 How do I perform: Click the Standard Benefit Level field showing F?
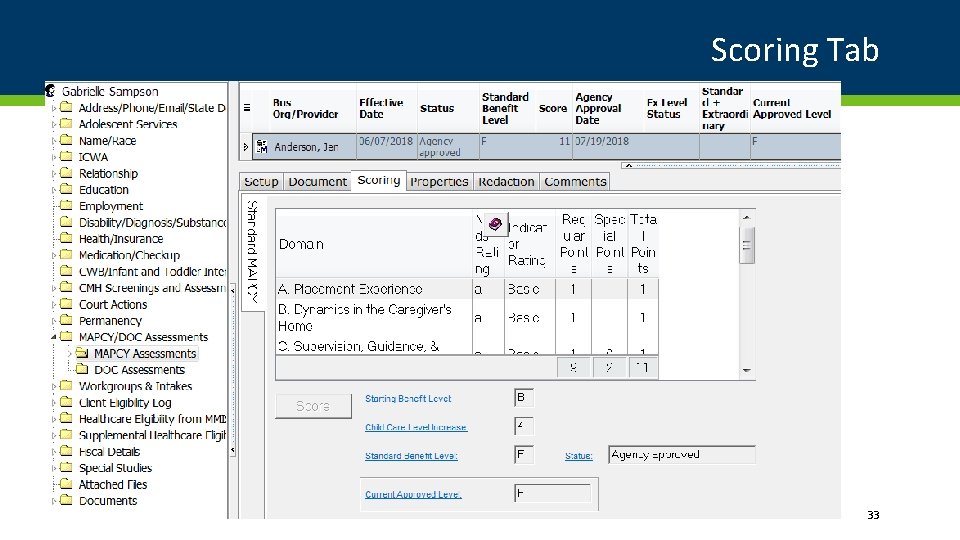523,455
